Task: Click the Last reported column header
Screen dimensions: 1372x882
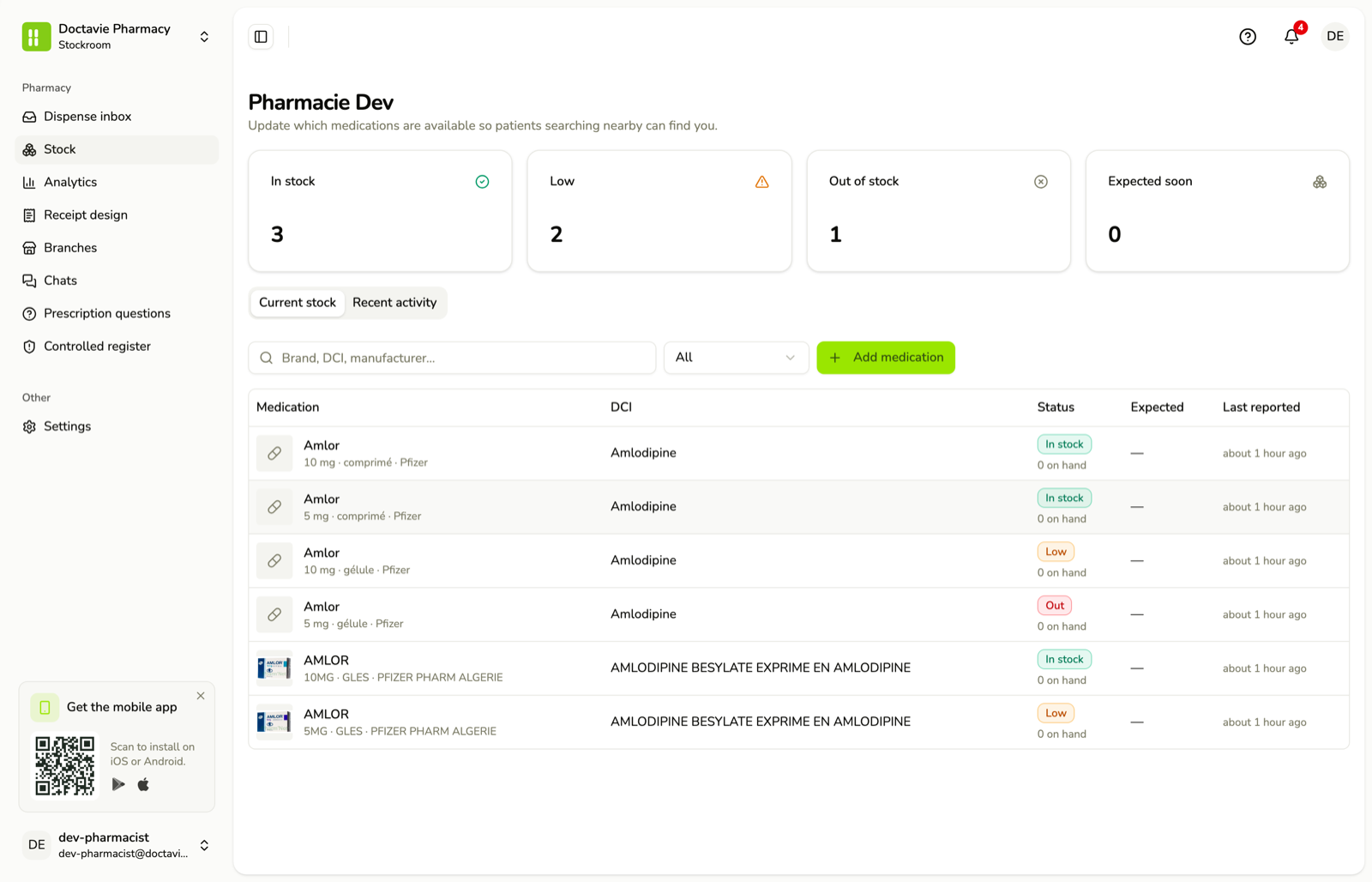Action: [x=1261, y=408]
